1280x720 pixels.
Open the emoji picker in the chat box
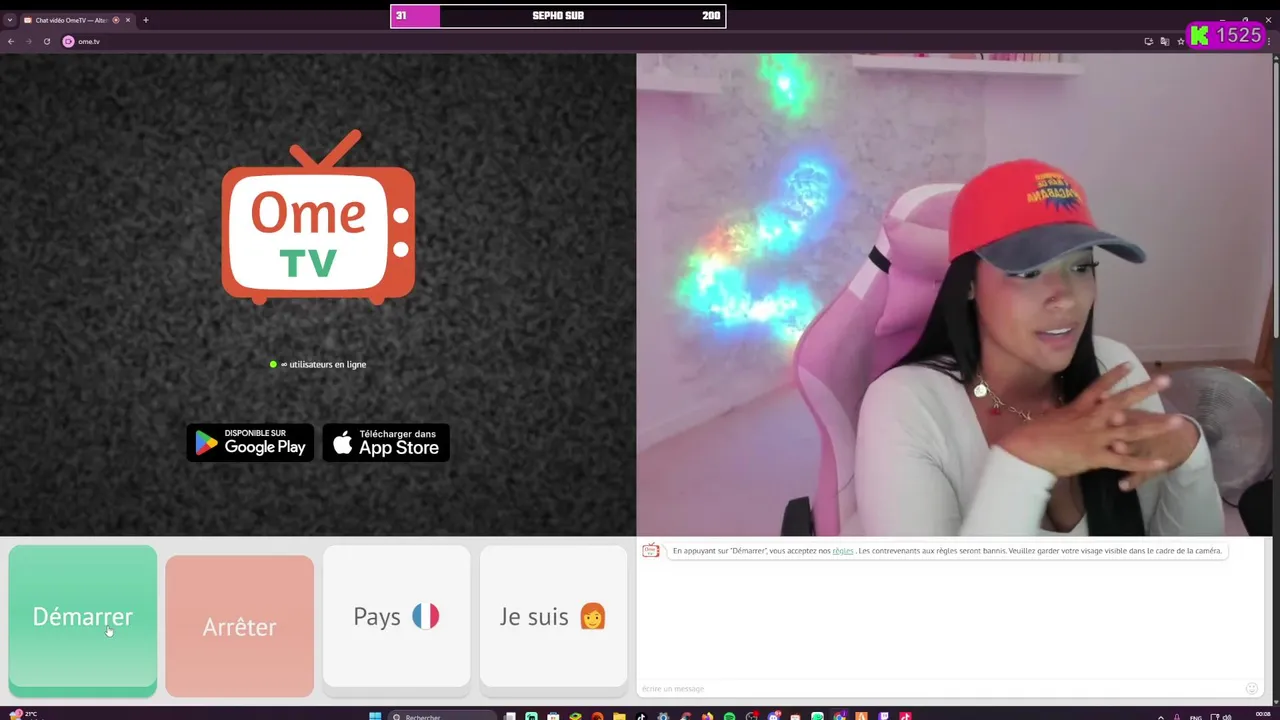(1251, 688)
